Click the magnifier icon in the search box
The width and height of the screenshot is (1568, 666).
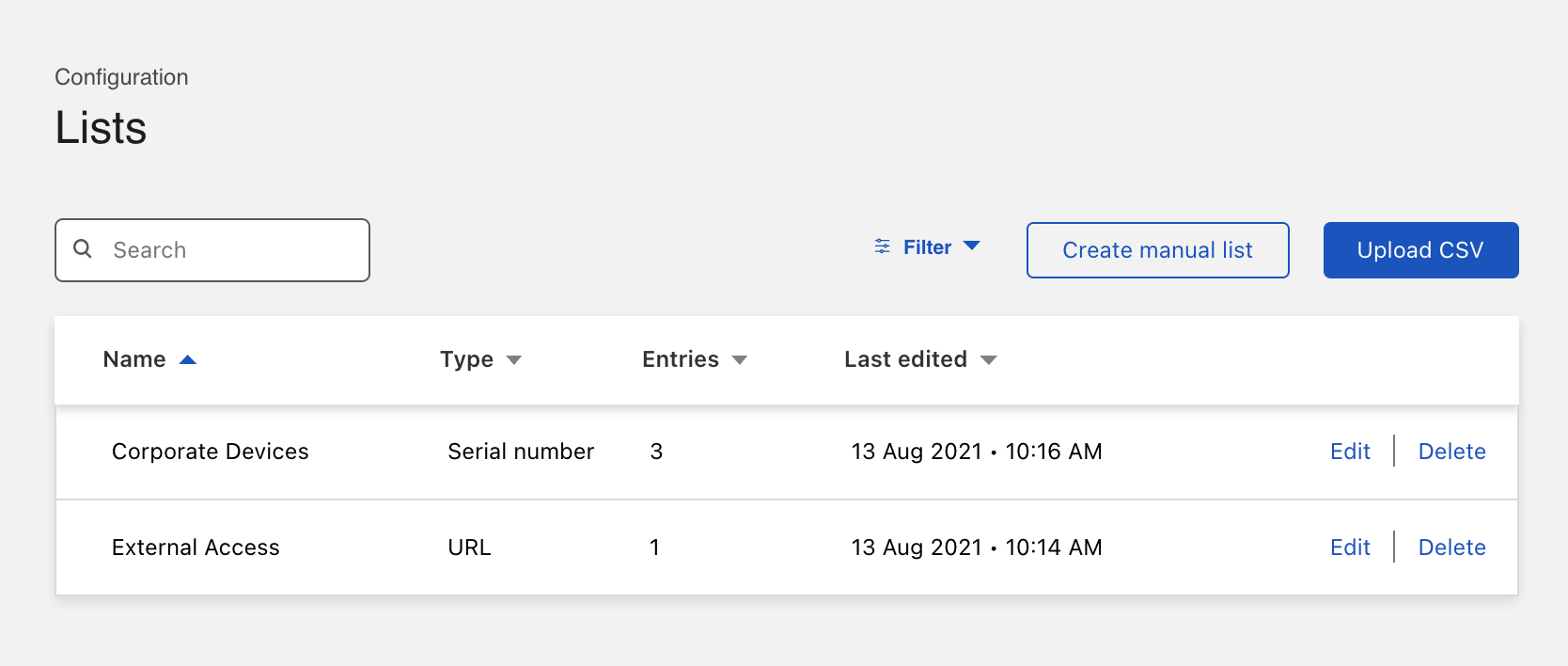point(83,249)
